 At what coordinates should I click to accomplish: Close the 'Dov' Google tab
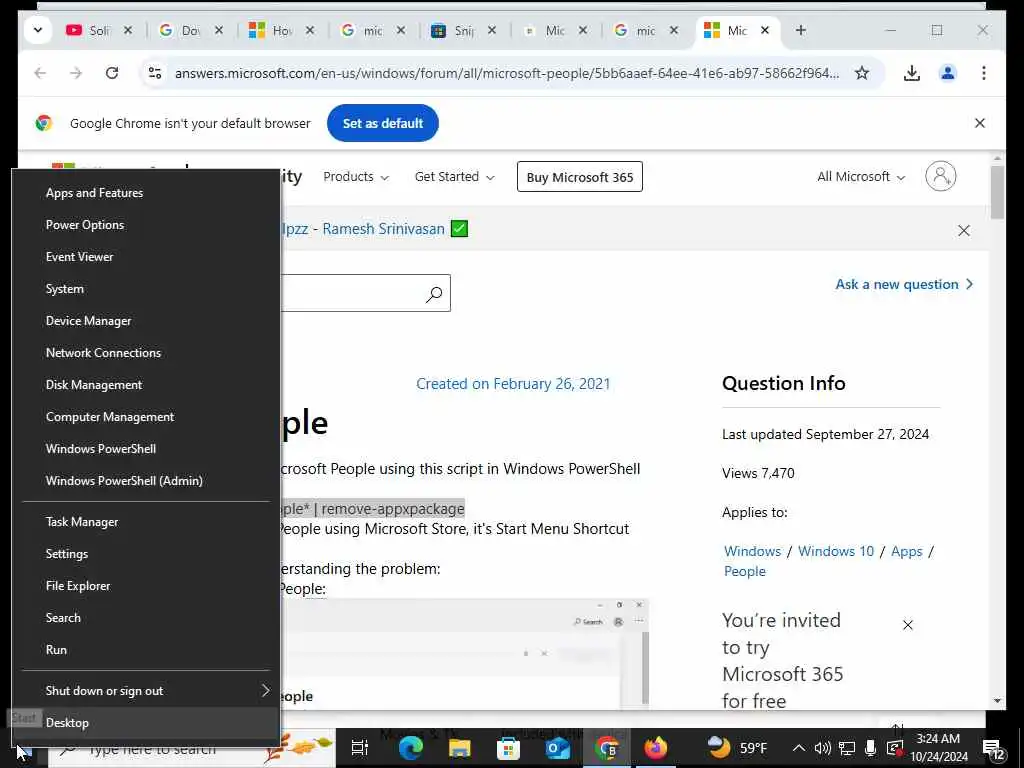tap(219, 30)
